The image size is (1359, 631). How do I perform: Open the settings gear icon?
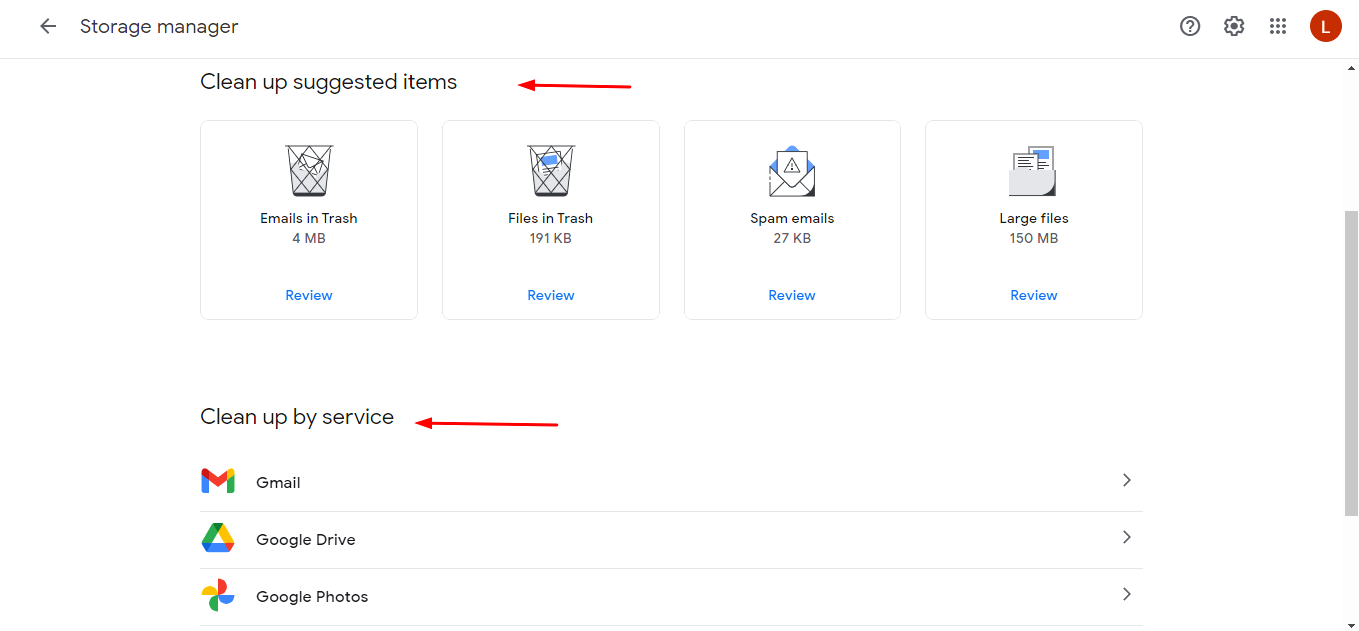pyautogui.click(x=1234, y=27)
